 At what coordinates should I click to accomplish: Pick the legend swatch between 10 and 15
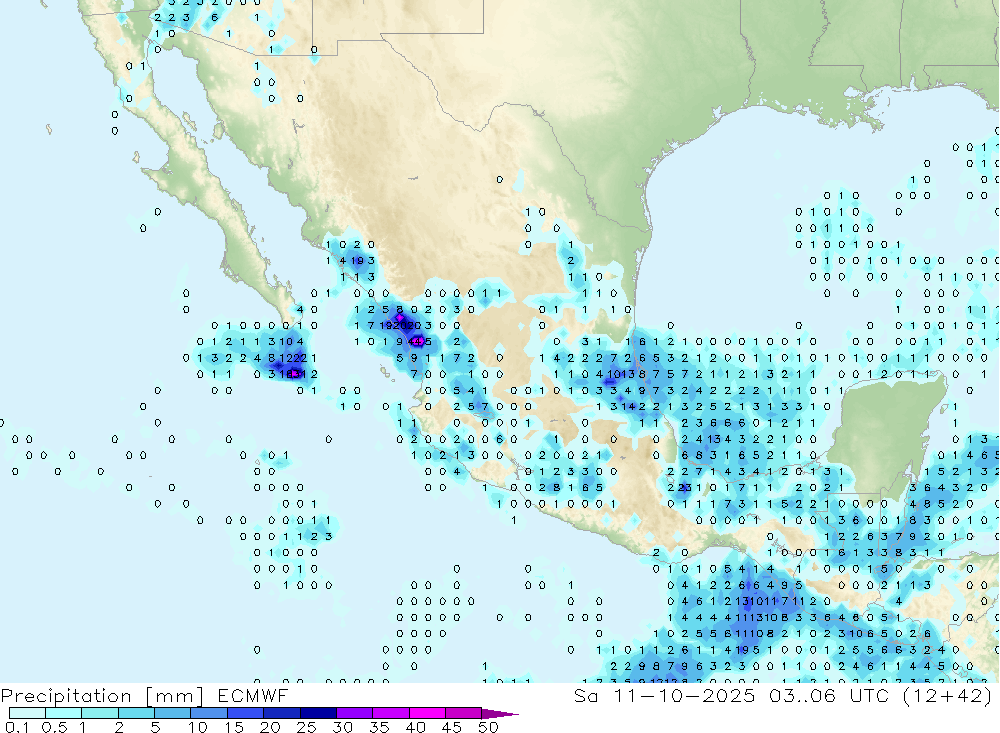pyautogui.click(x=209, y=713)
